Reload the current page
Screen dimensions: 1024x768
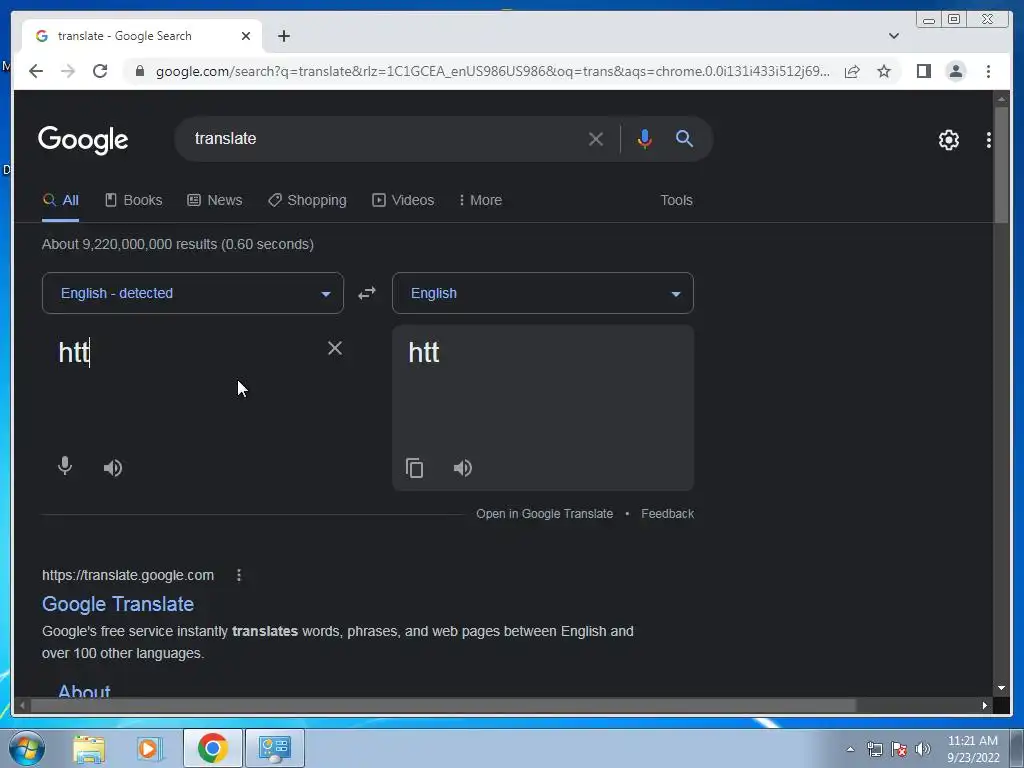point(100,71)
